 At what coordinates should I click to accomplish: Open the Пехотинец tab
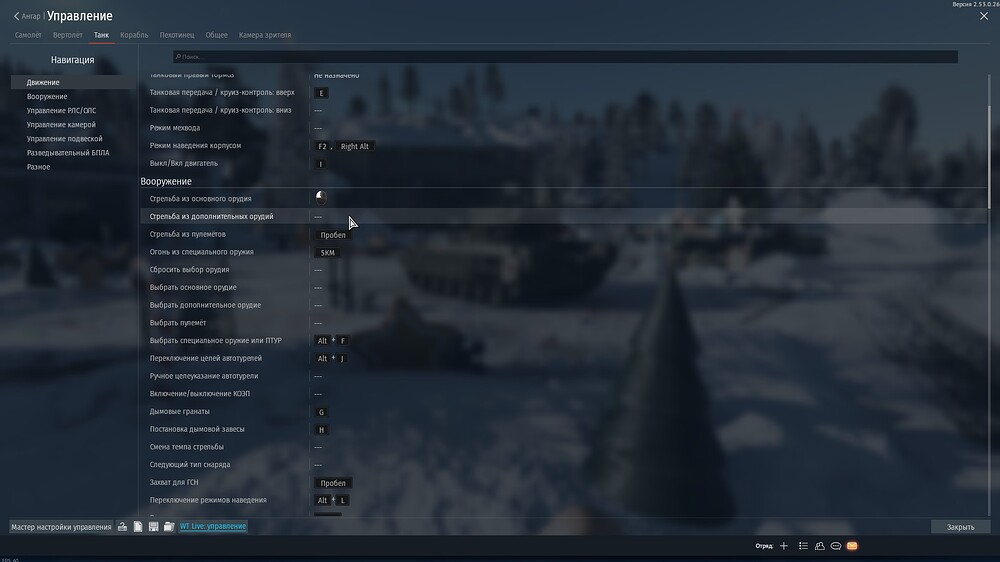[x=177, y=35]
